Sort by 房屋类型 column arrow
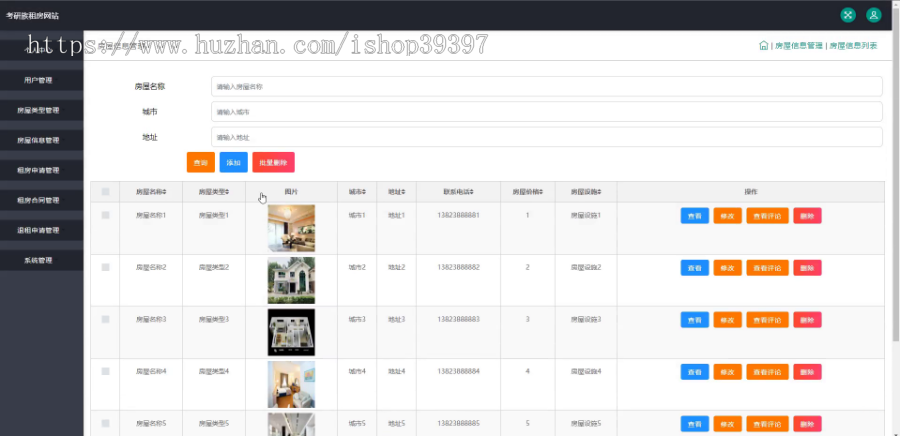 coord(227,192)
